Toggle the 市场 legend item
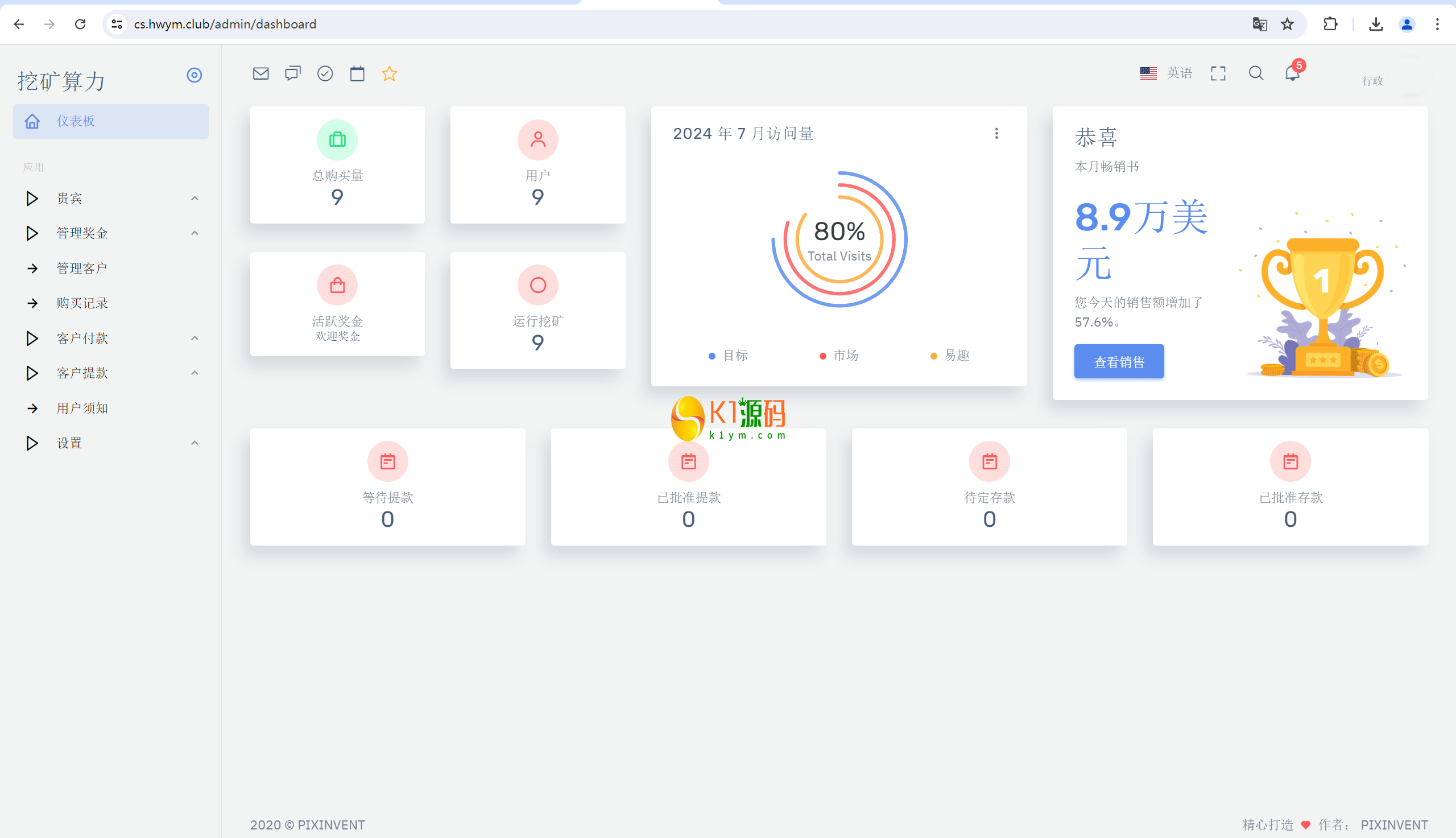1456x838 pixels. coord(839,356)
